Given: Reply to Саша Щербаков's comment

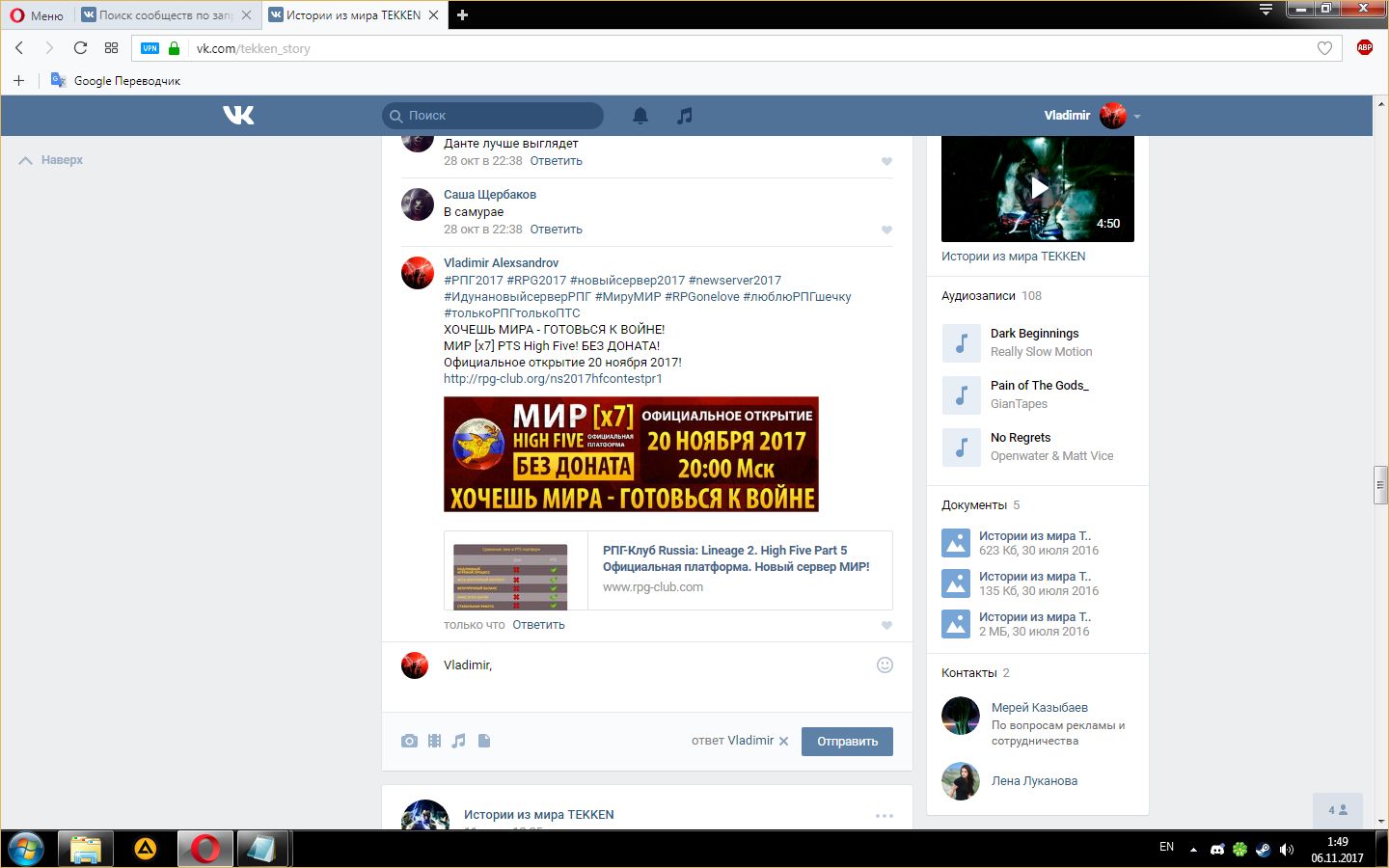Looking at the screenshot, I should click(x=557, y=230).
